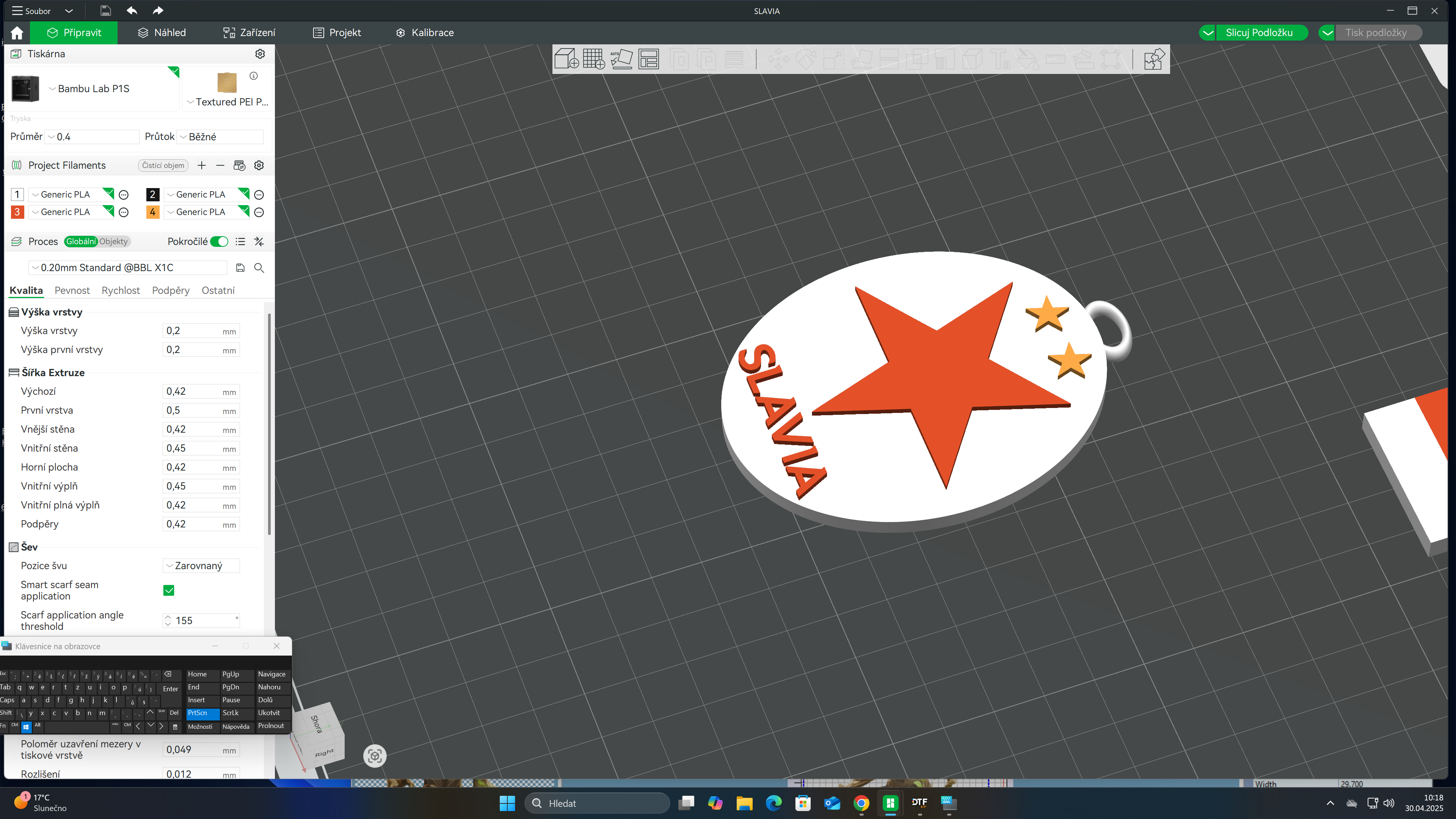The height and width of the screenshot is (819, 1456).
Task: Select the Measure ruler tool
Action: [1055, 59]
